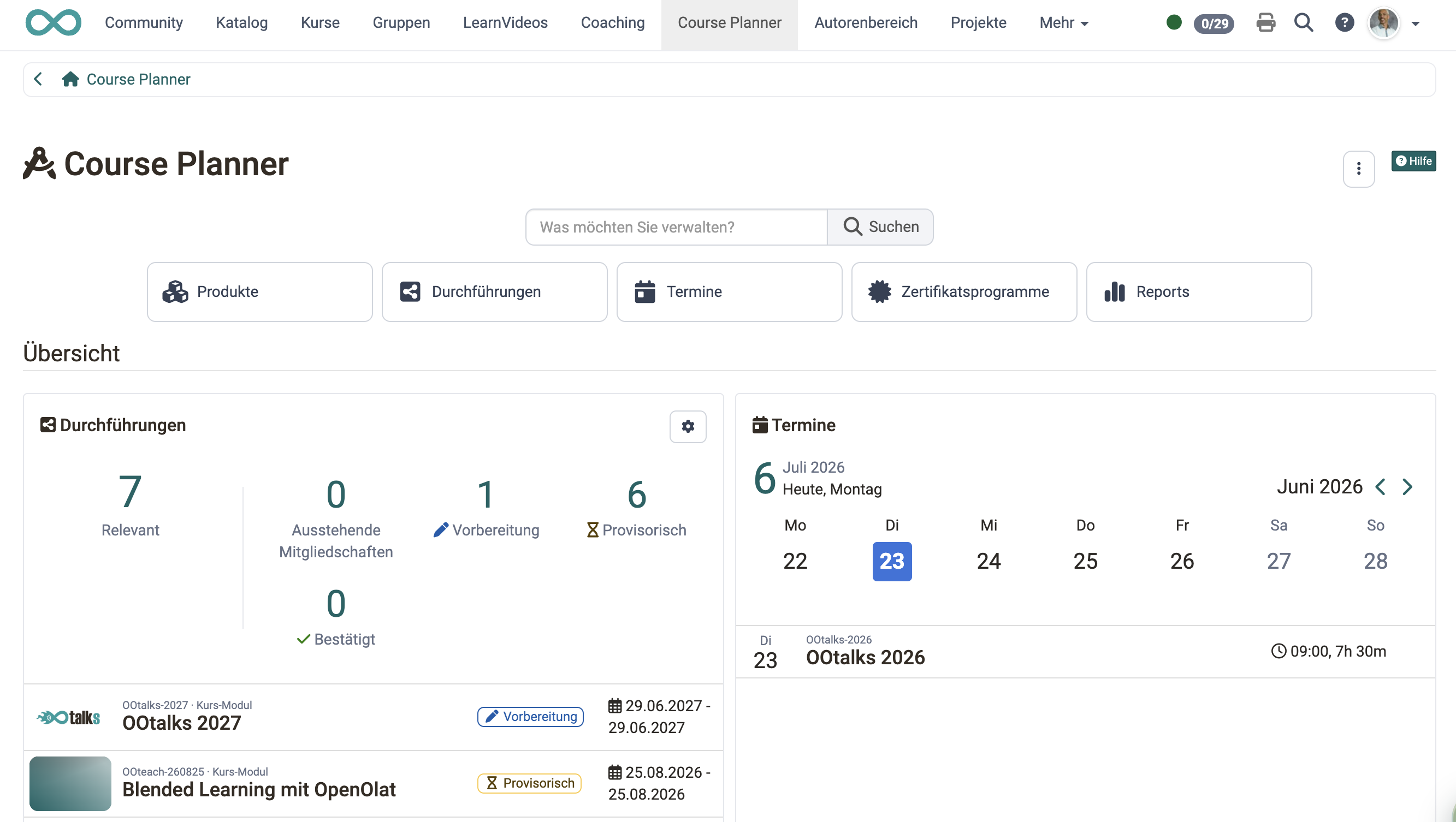The width and height of the screenshot is (1456, 822).
Task: Select Monday 22 in calendar
Action: (x=795, y=561)
